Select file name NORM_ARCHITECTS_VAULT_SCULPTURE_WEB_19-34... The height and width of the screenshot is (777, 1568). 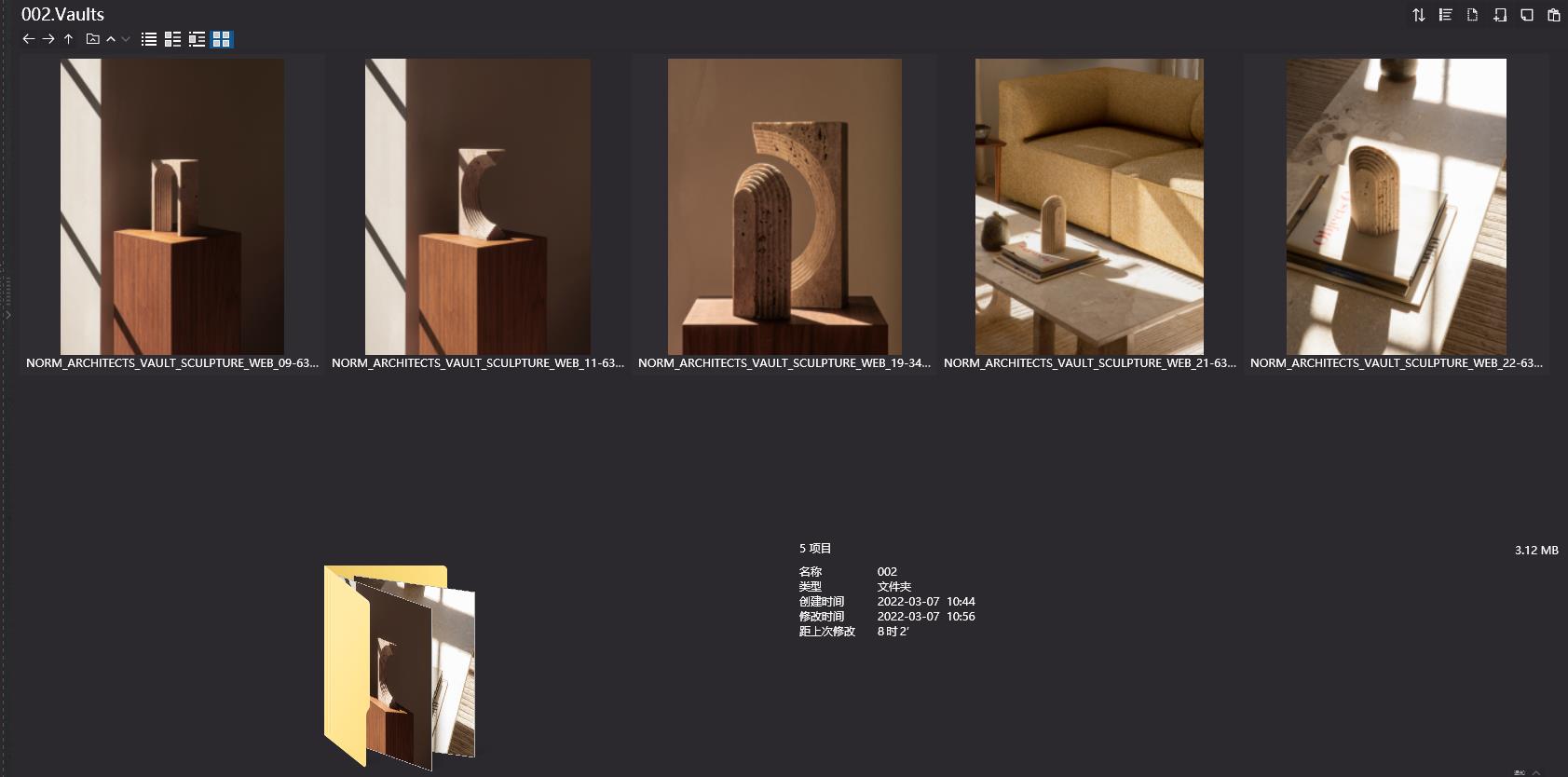pos(784,363)
